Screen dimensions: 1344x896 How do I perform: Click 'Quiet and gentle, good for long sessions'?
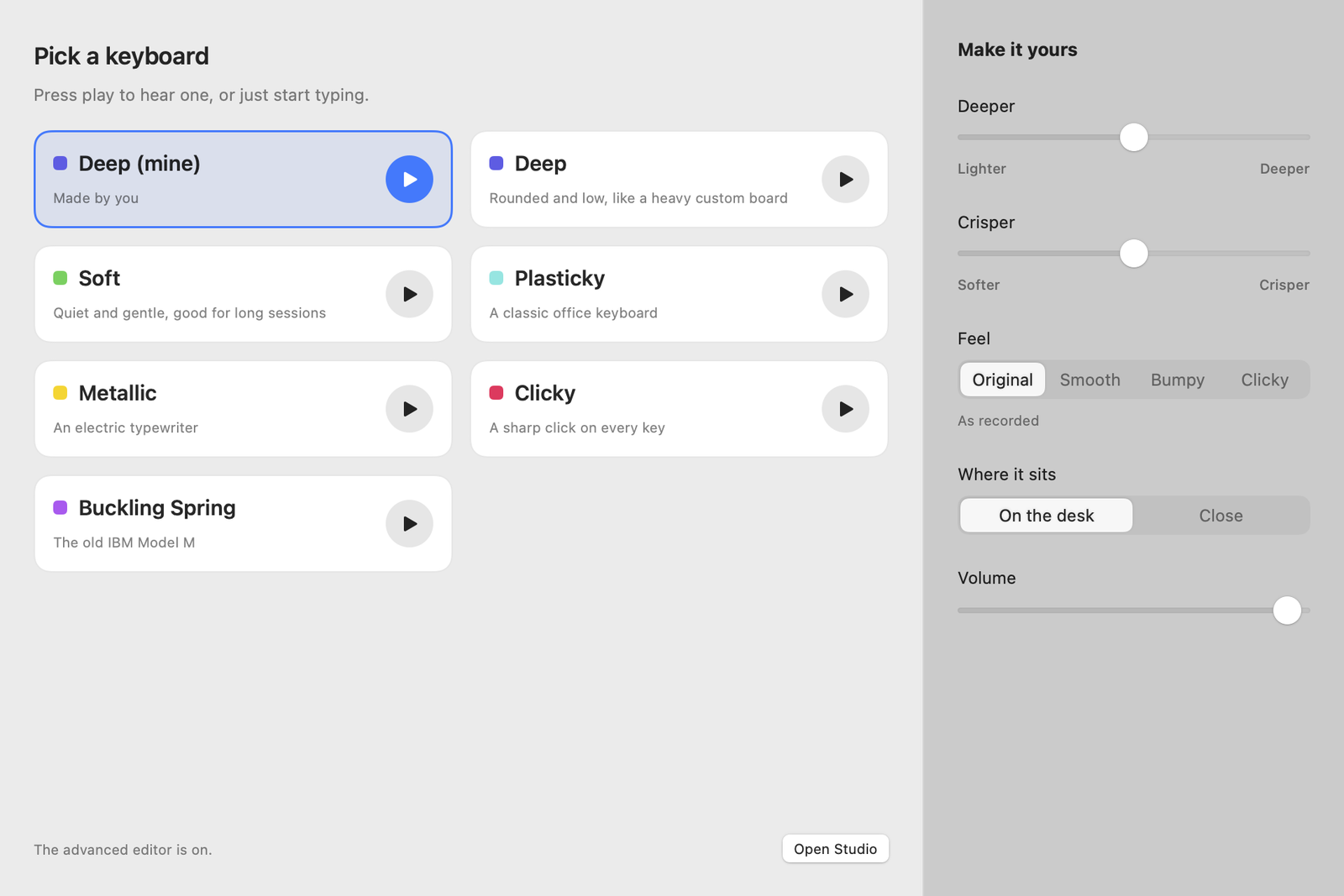tap(190, 313)
